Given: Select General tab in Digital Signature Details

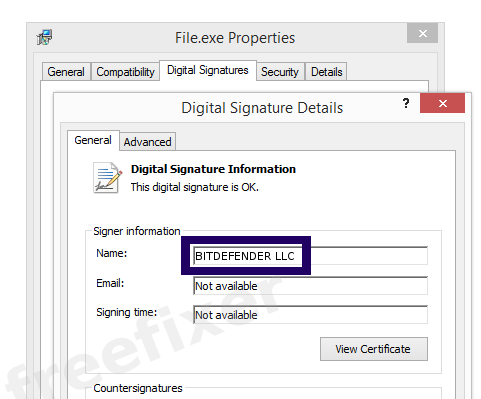Looking at the screenshot, I should tap(93, 140).
